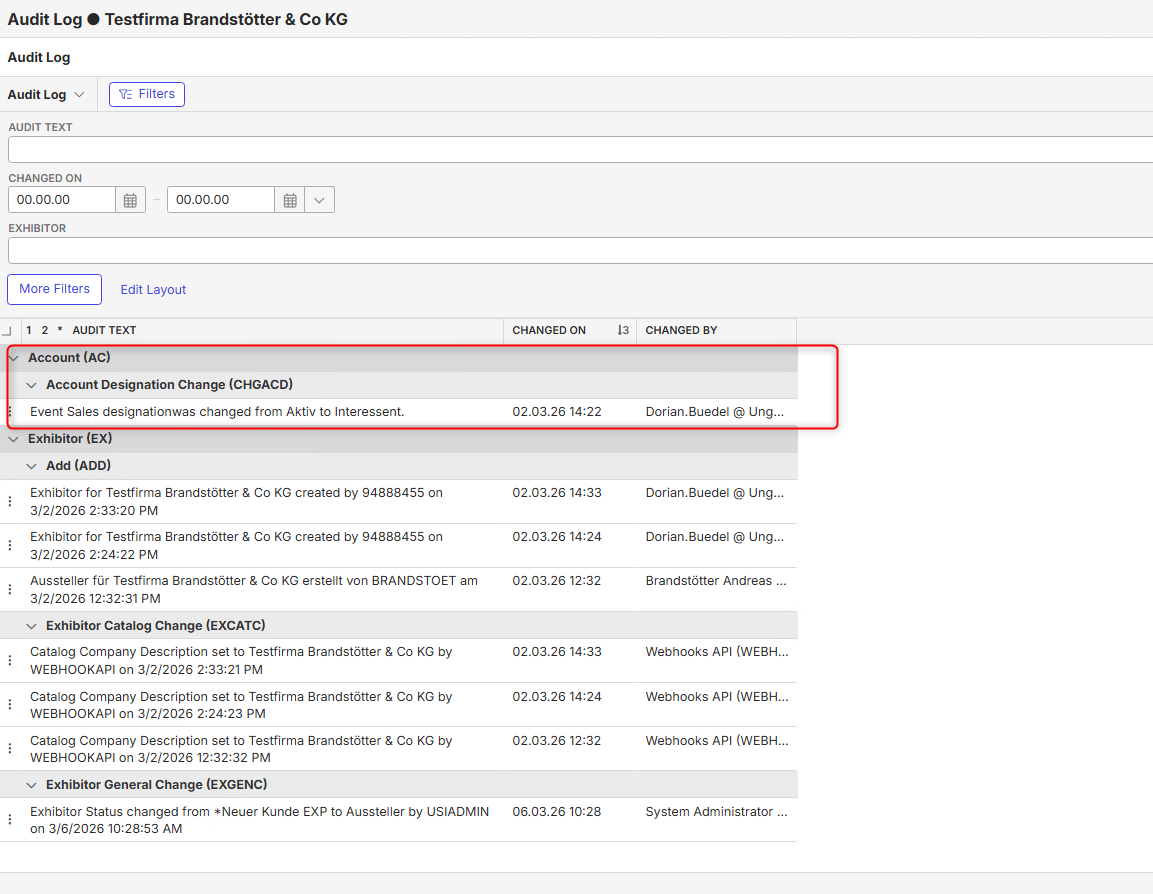The width and height of the screenshot is (1153, 894).
Task: Select Exhibitor Status changed audit text
Action: click(260, 820)
